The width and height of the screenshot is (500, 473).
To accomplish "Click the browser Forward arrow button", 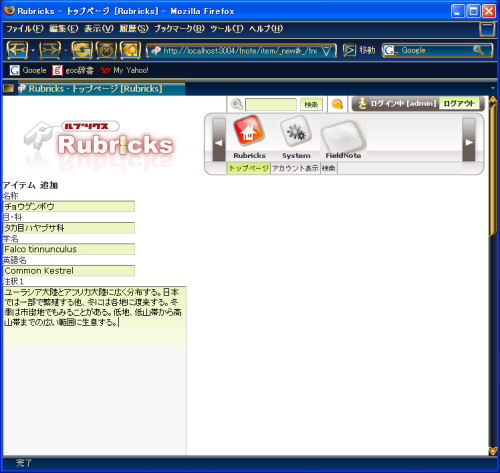I will 50,50.
